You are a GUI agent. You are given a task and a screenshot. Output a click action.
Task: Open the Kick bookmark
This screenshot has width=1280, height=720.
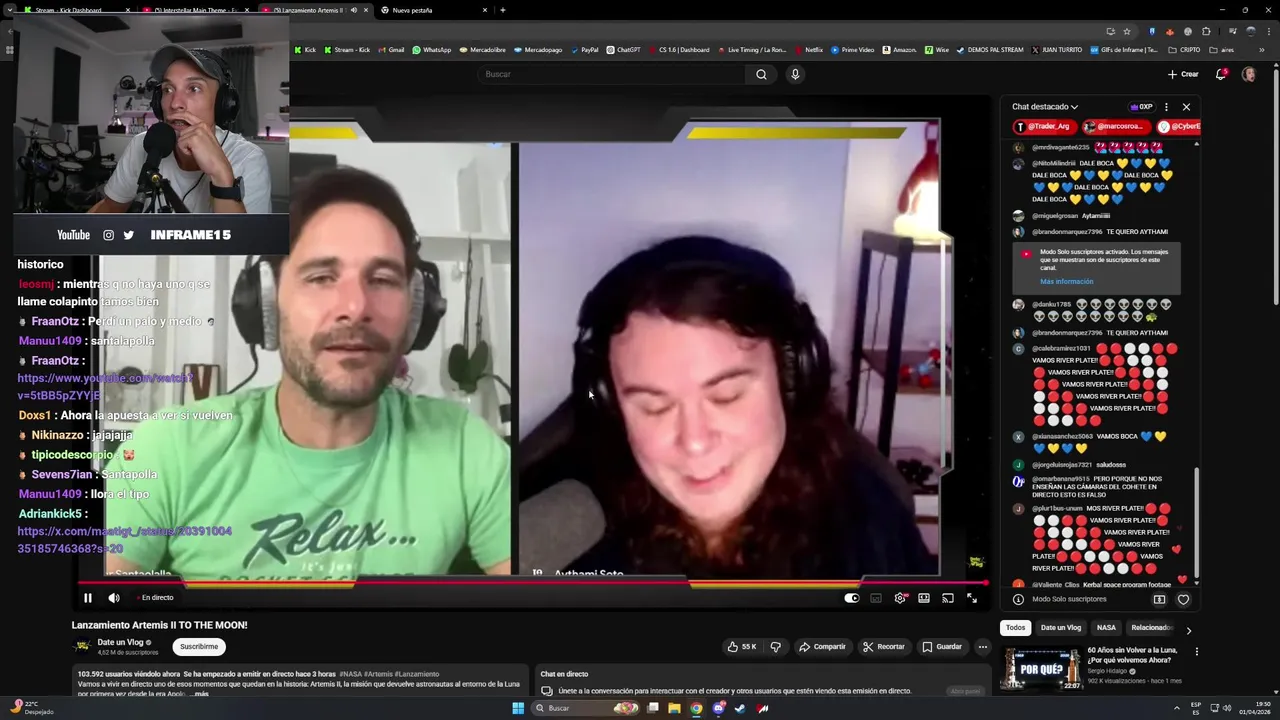click(305, 50)
